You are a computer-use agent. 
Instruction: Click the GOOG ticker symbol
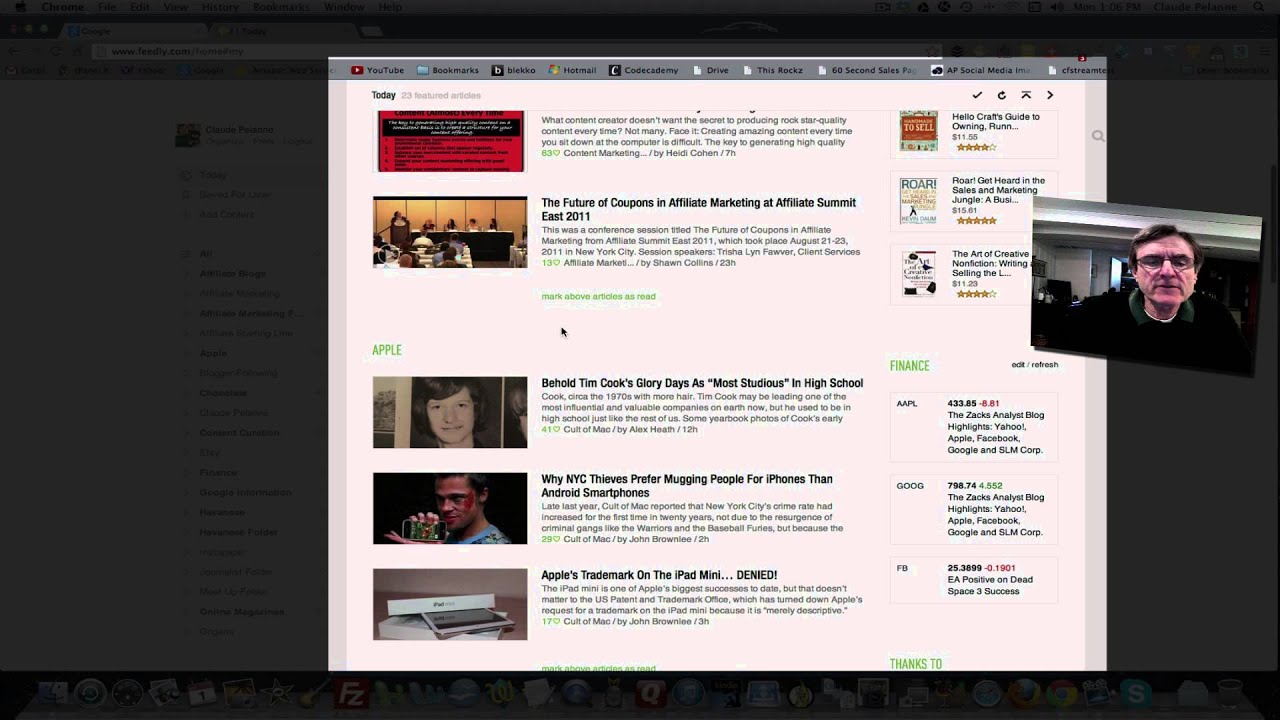[x=909, y=486]
